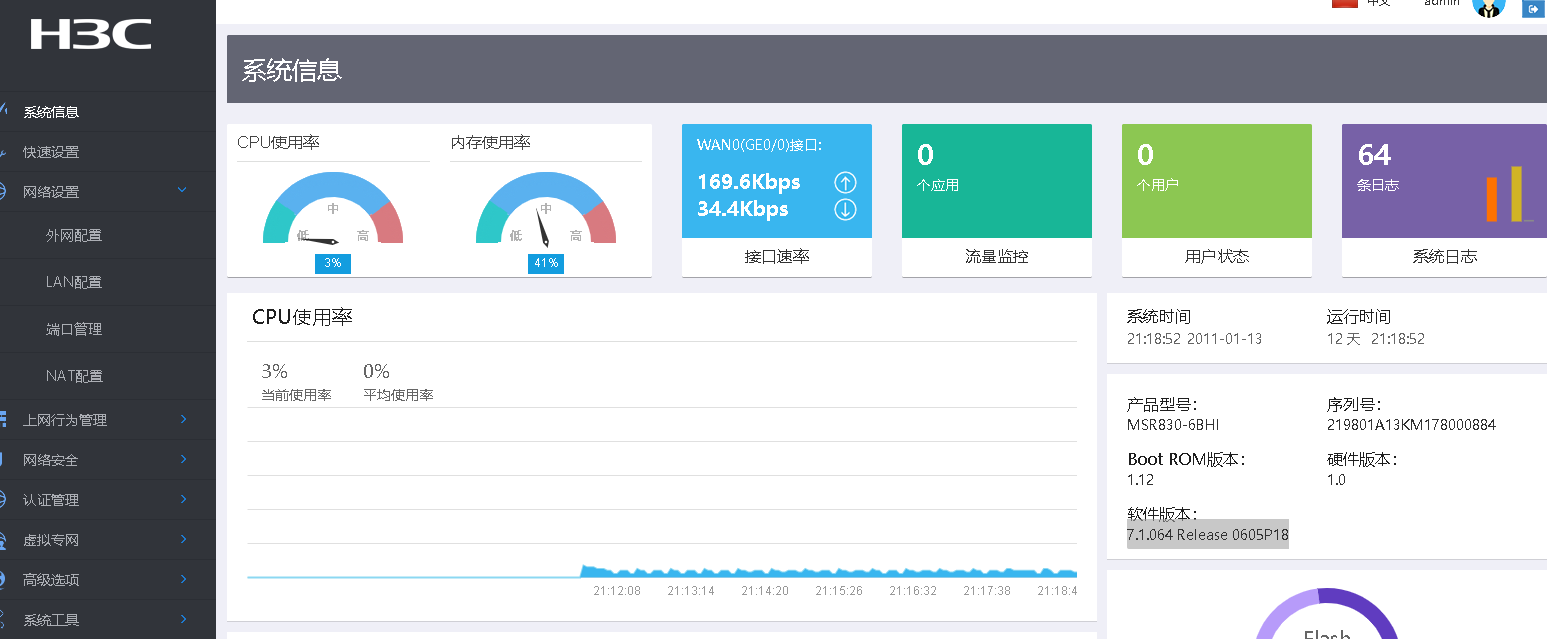
Task: Click the CPU usage area chart
Action: click(662, 492)
